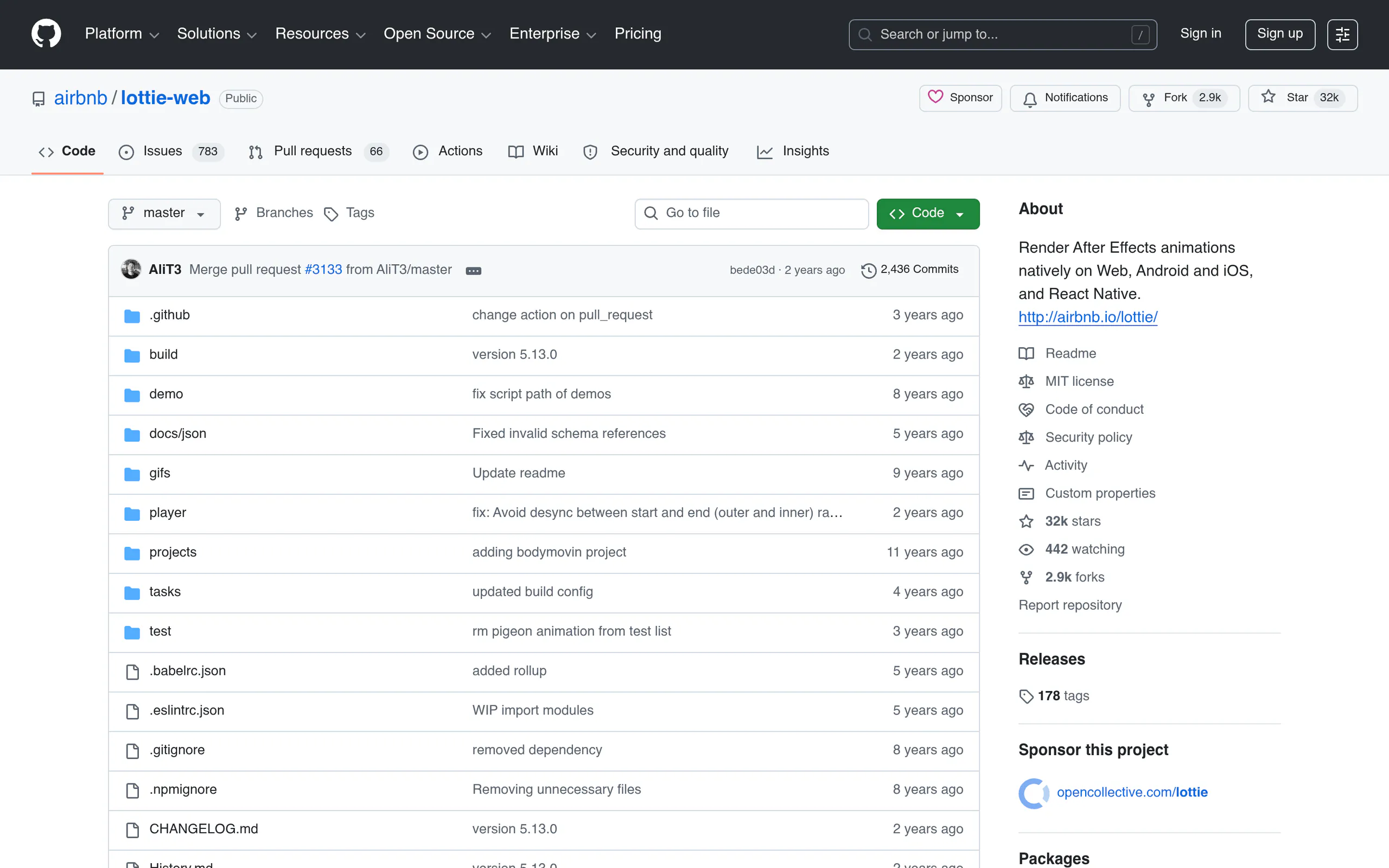This screenshot has height=868, width=1389.
Task: Open the airbnb owner link
Action: (80, 98)
